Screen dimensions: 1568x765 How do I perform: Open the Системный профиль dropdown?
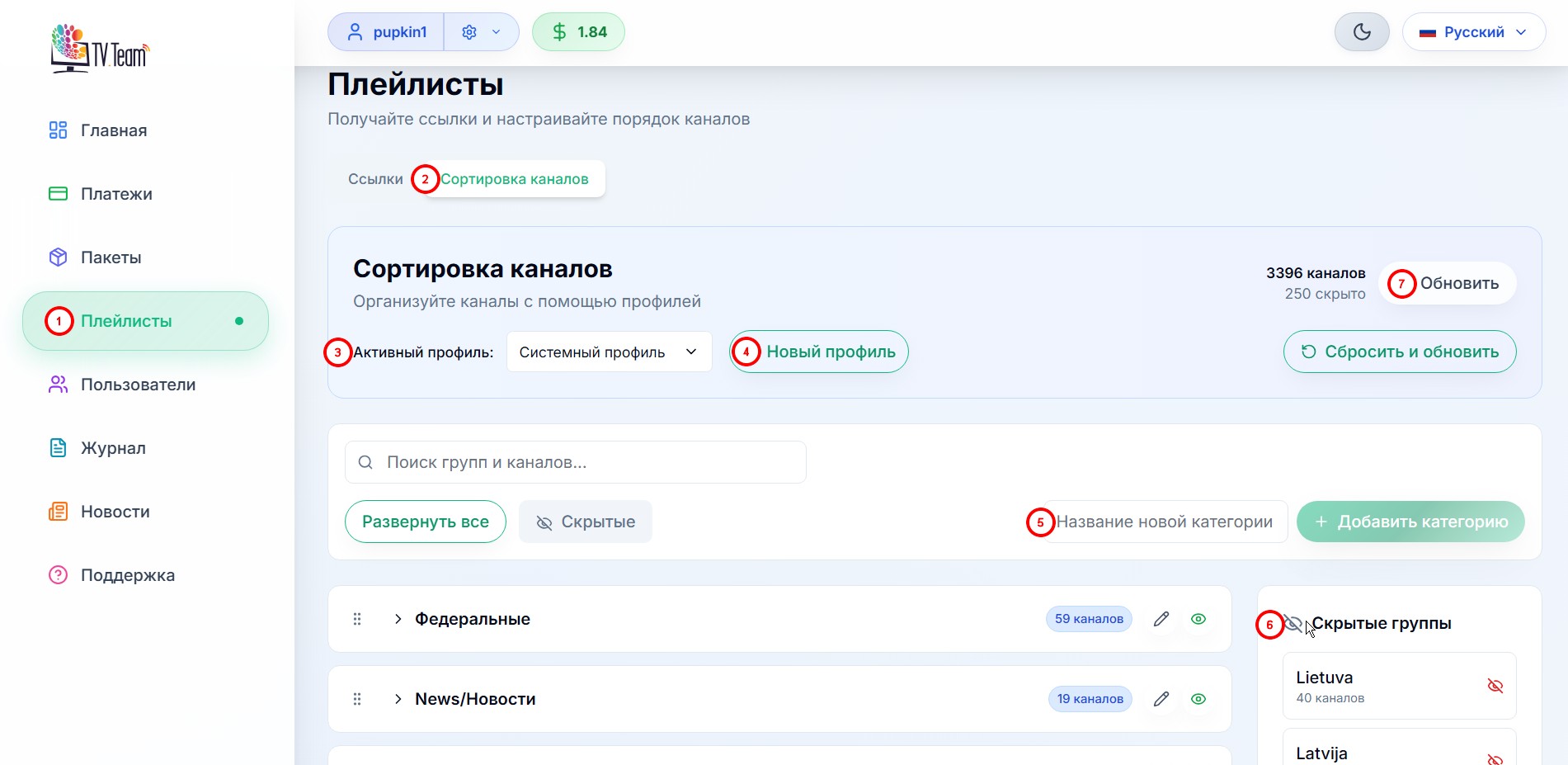(609, 352)
